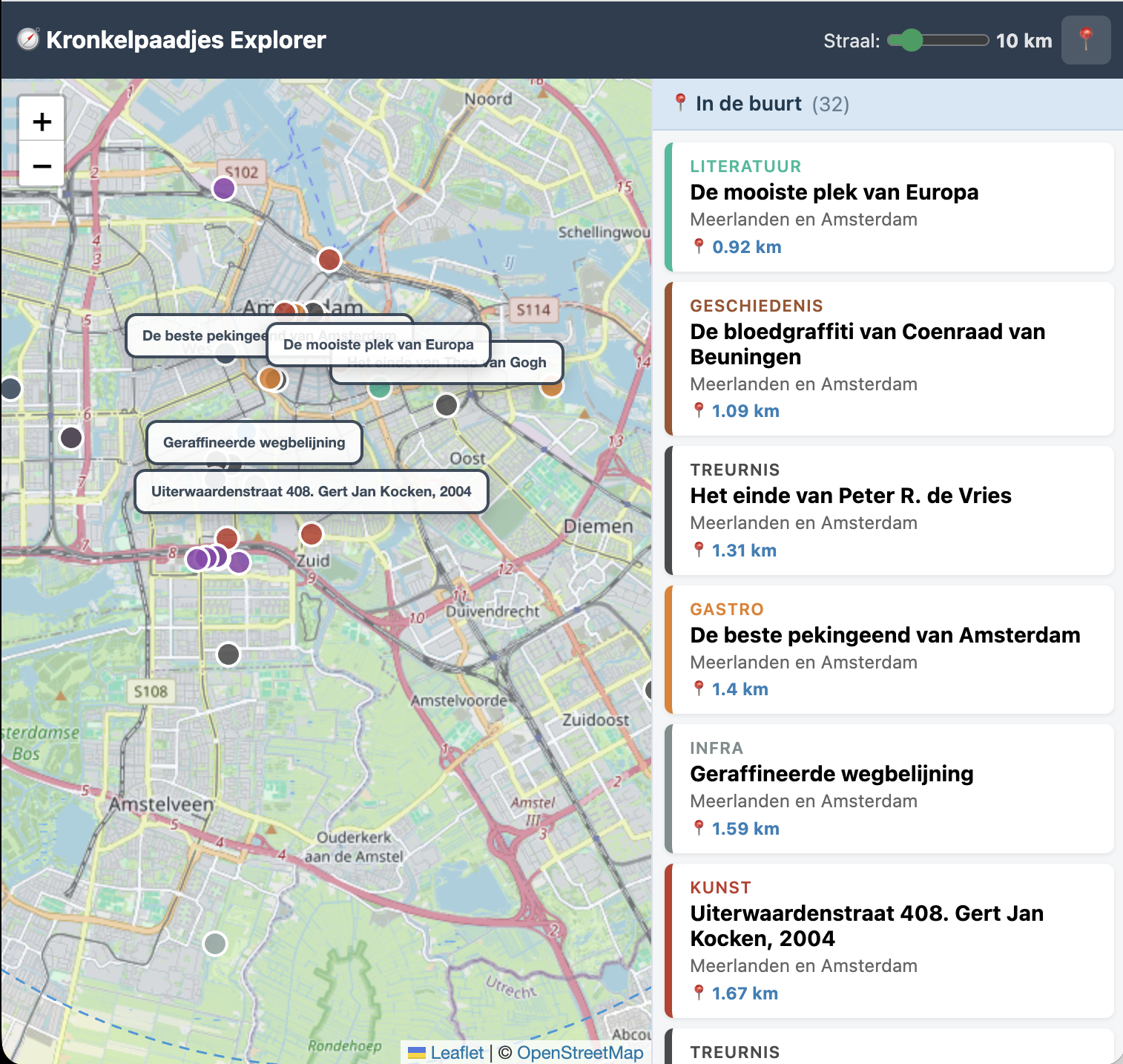Click the dark marker under Oost tooltip area
The width and height of the screenshot is (1123, 1064).
(447, 405)
